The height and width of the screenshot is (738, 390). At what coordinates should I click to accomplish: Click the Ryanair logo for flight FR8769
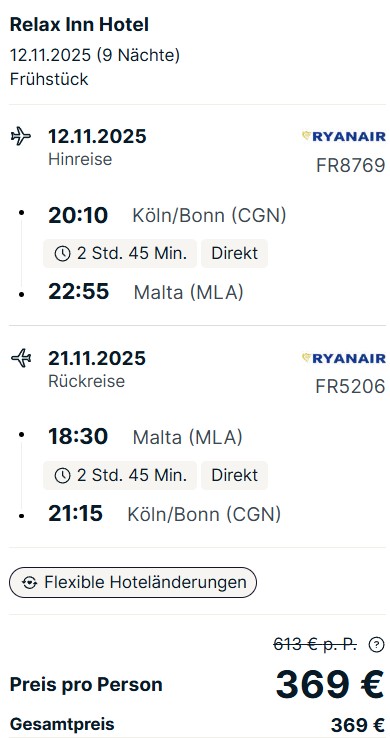tap(343, 136)
